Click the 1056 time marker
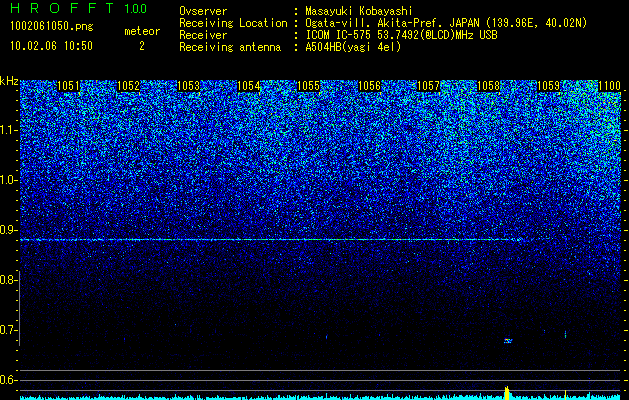629x400 pixels. pyautogui.click(x=369, y=86)
